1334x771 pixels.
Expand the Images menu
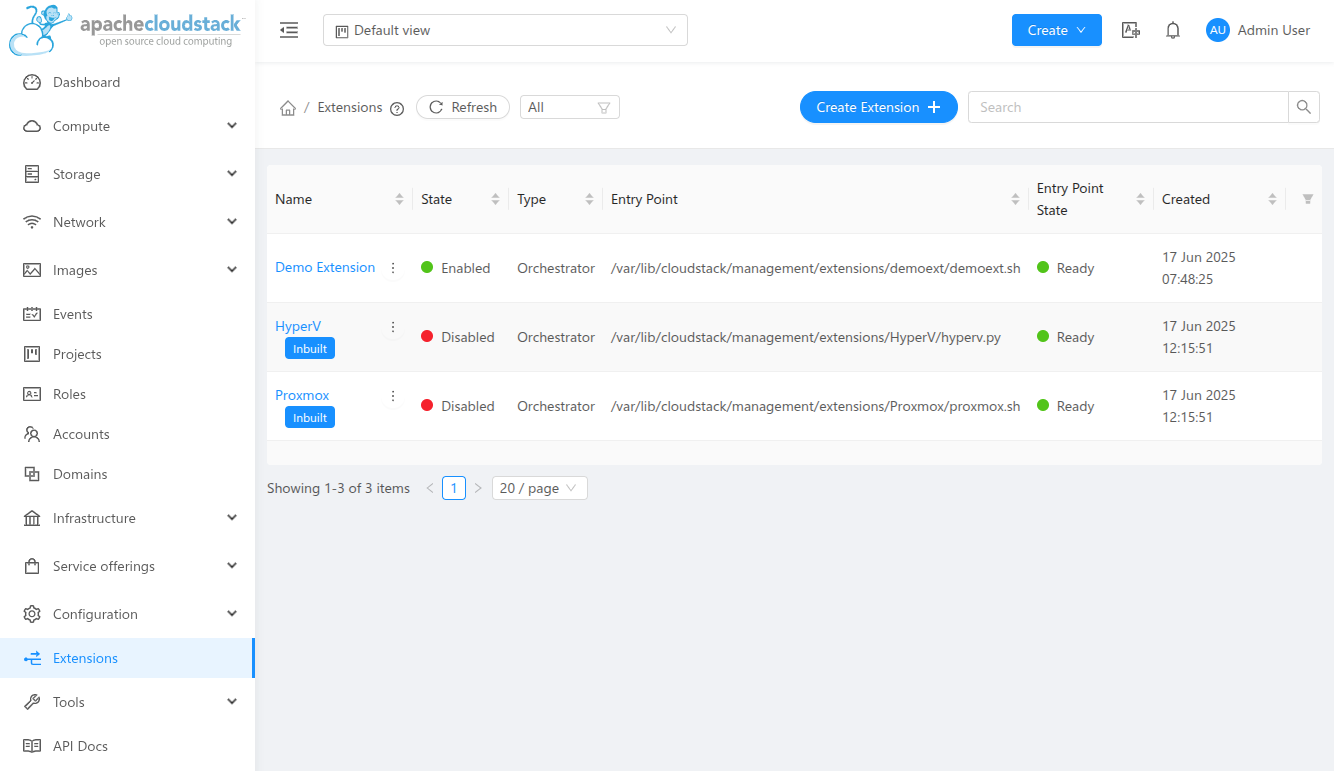coord(127,270)
